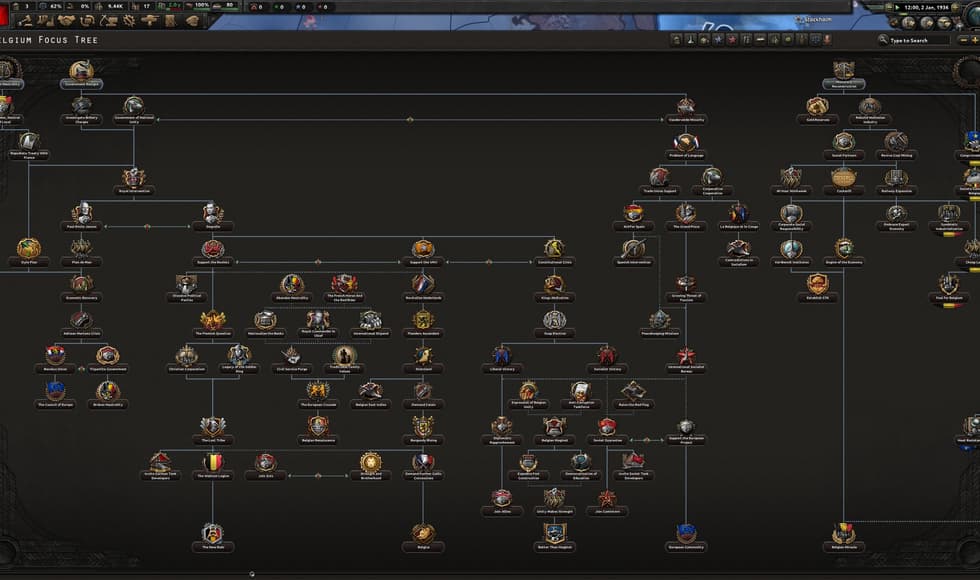Select the Trade Union Support focus
The width and height of the screenshot is (980, 580).
click(x=660, y=181)
